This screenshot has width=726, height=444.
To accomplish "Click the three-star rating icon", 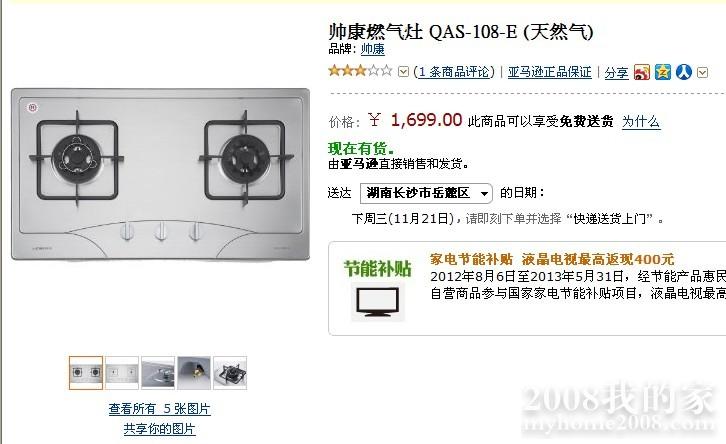I will (360, 71).
